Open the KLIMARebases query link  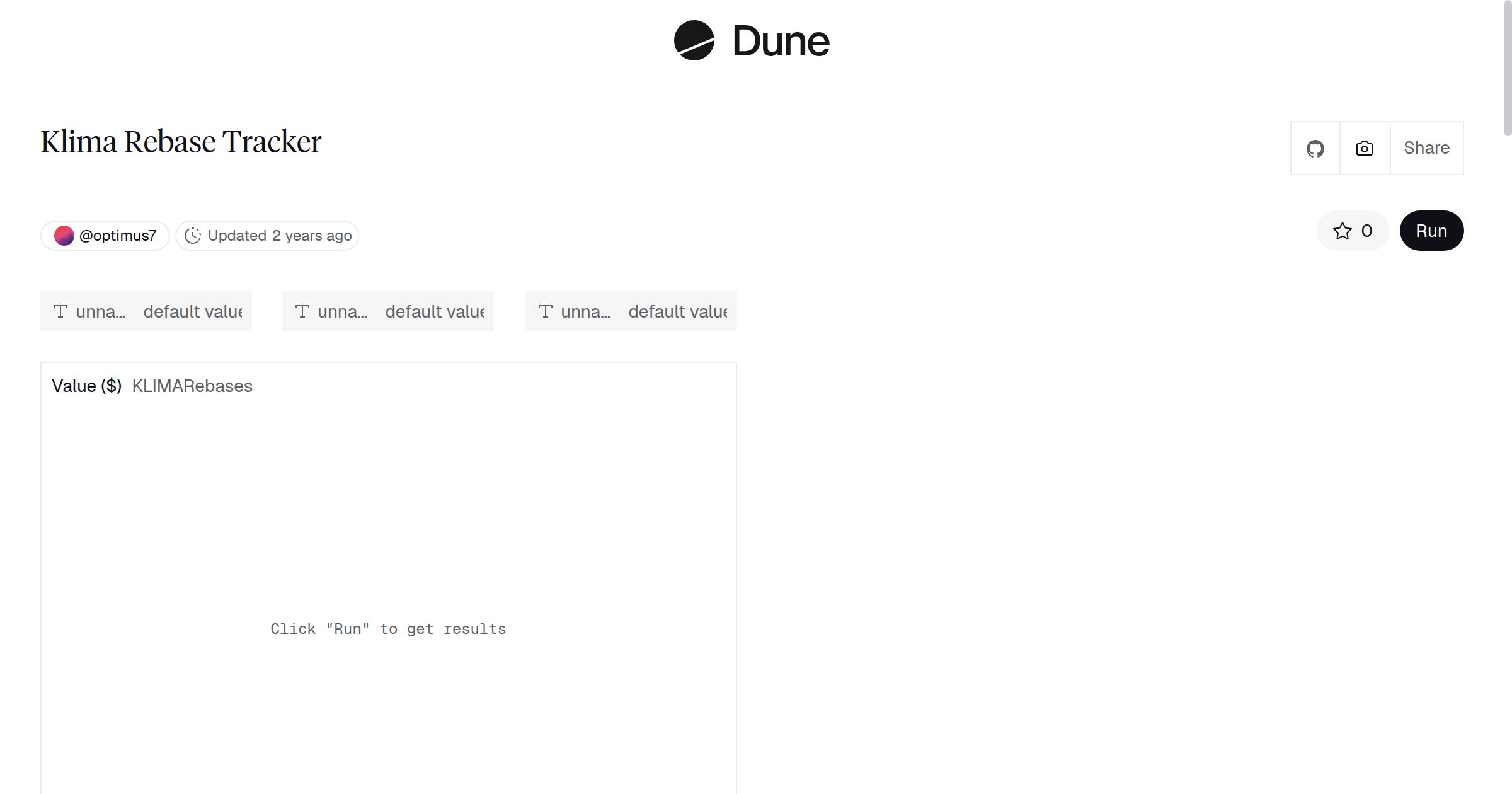pyautogui.click(x=192, y=386)
